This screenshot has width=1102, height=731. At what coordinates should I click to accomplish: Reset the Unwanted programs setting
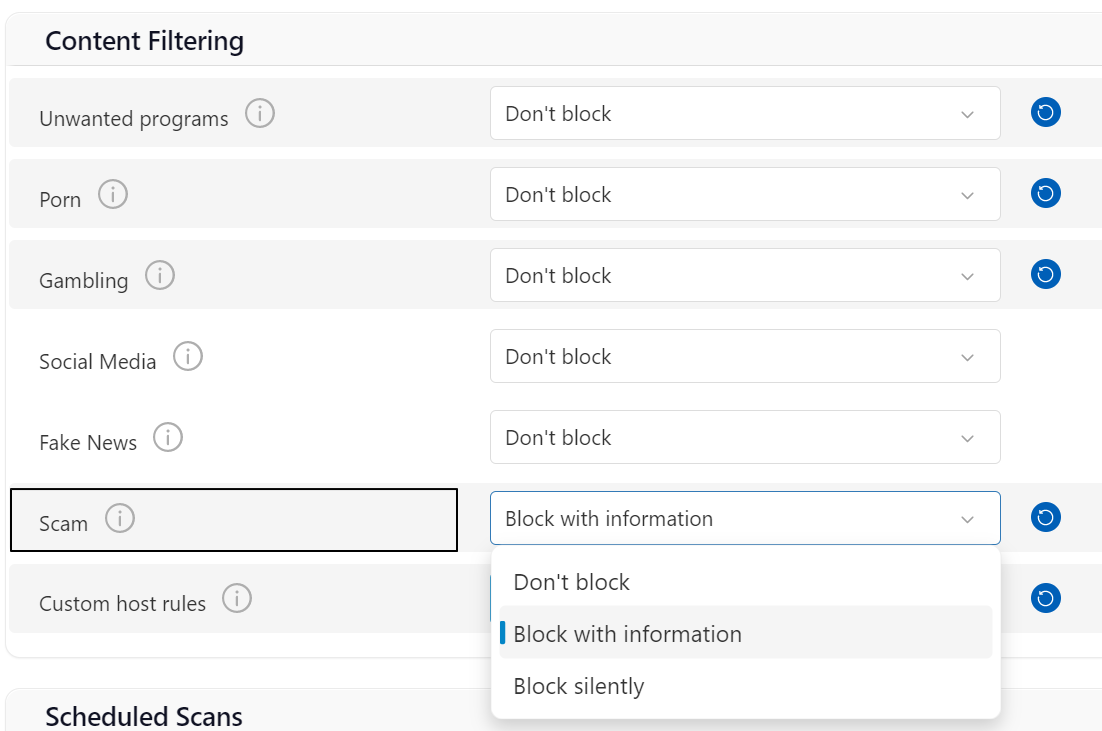point(1046,113)
